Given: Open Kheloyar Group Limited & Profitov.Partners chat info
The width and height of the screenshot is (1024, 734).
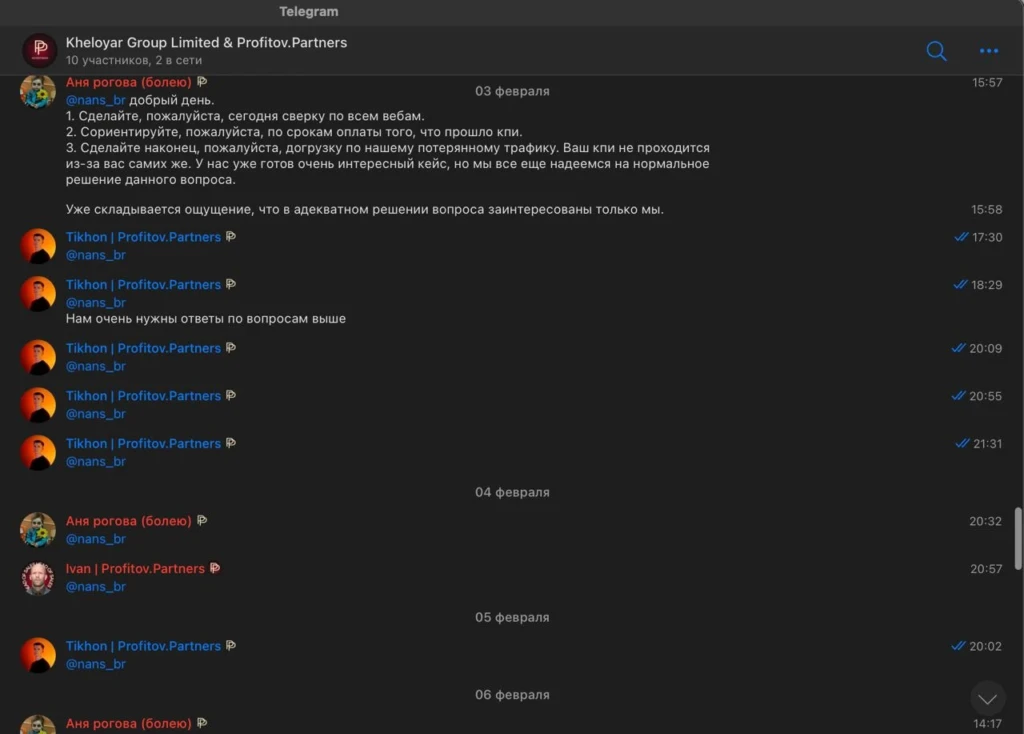Looking at the screenshot, I should pyautogui.click(x=206, y=42).
